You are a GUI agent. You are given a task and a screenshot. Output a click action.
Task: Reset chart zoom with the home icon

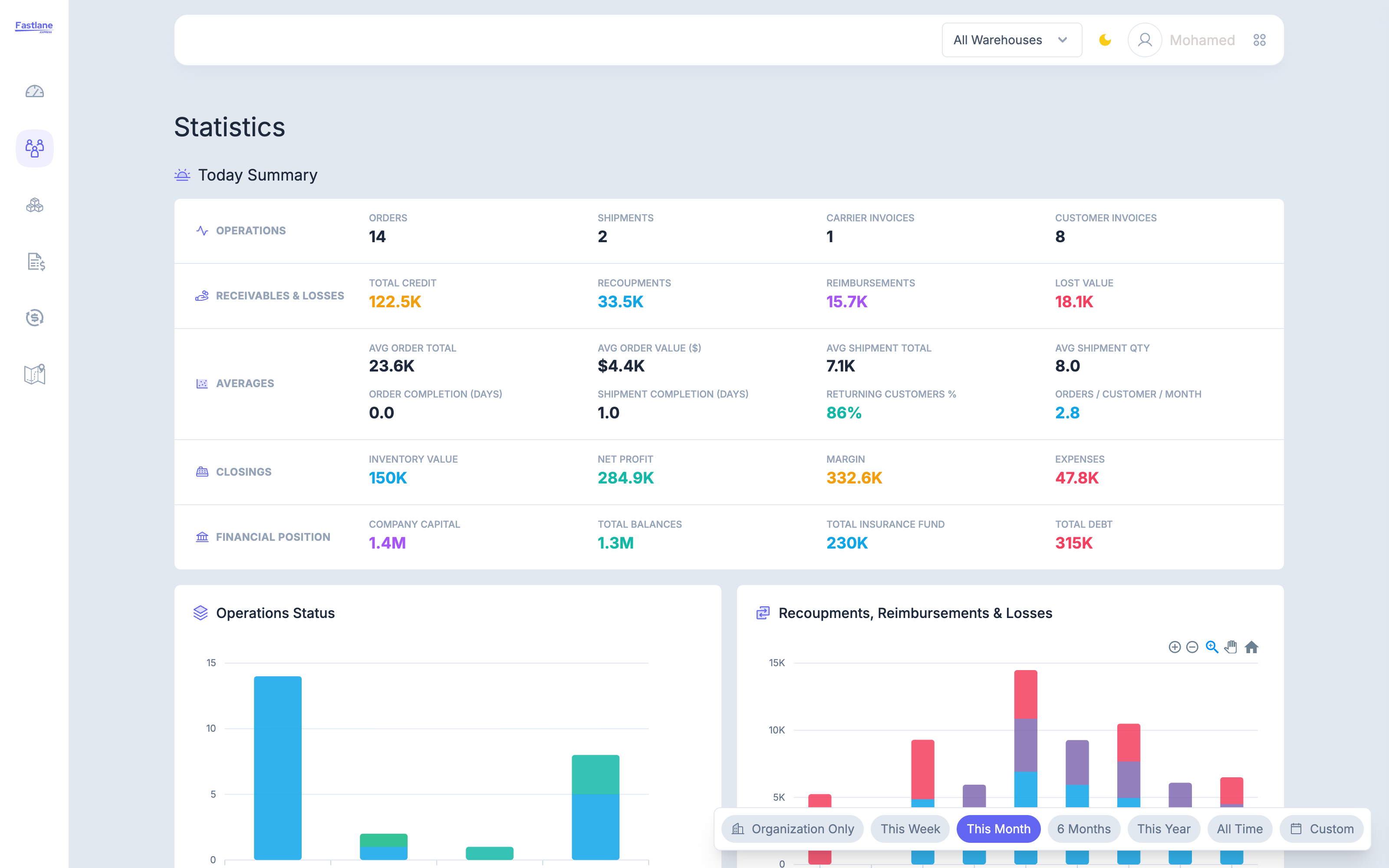point(1251,647)
